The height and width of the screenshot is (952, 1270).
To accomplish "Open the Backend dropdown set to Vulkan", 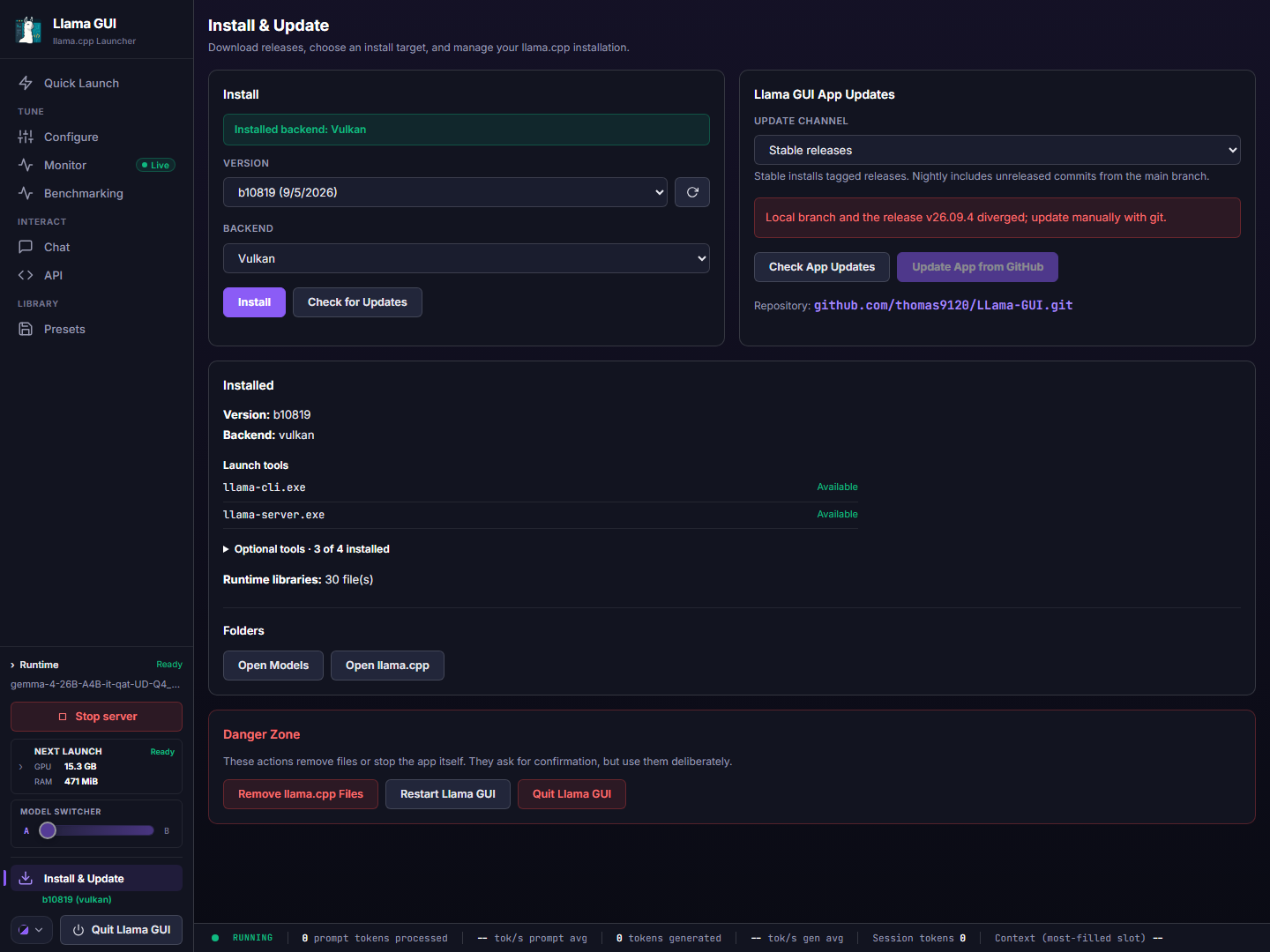I will (467, 258).
